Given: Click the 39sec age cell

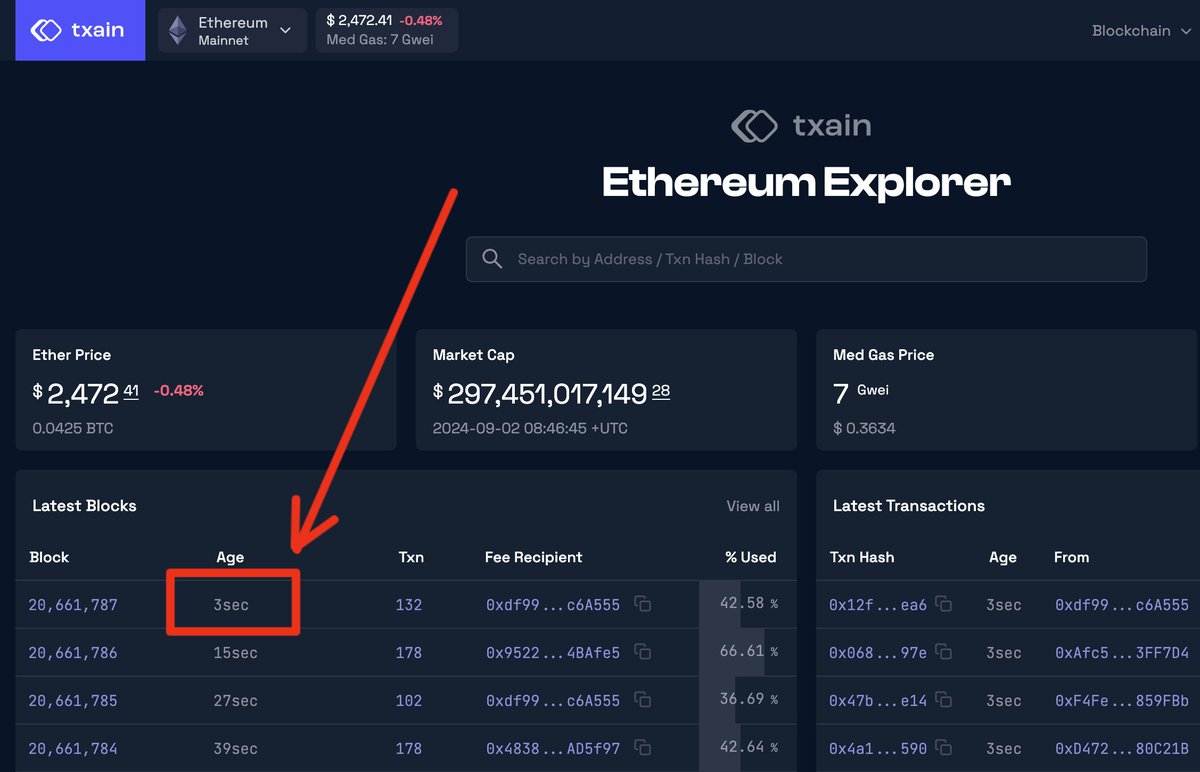Looking at the screenshot, I should 236,749.
